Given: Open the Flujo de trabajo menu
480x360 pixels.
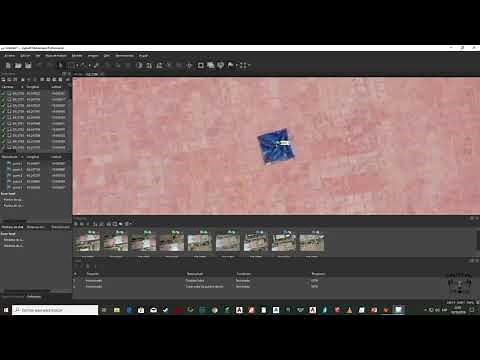Looking at the screenshot, I should [x=56, y=56].
